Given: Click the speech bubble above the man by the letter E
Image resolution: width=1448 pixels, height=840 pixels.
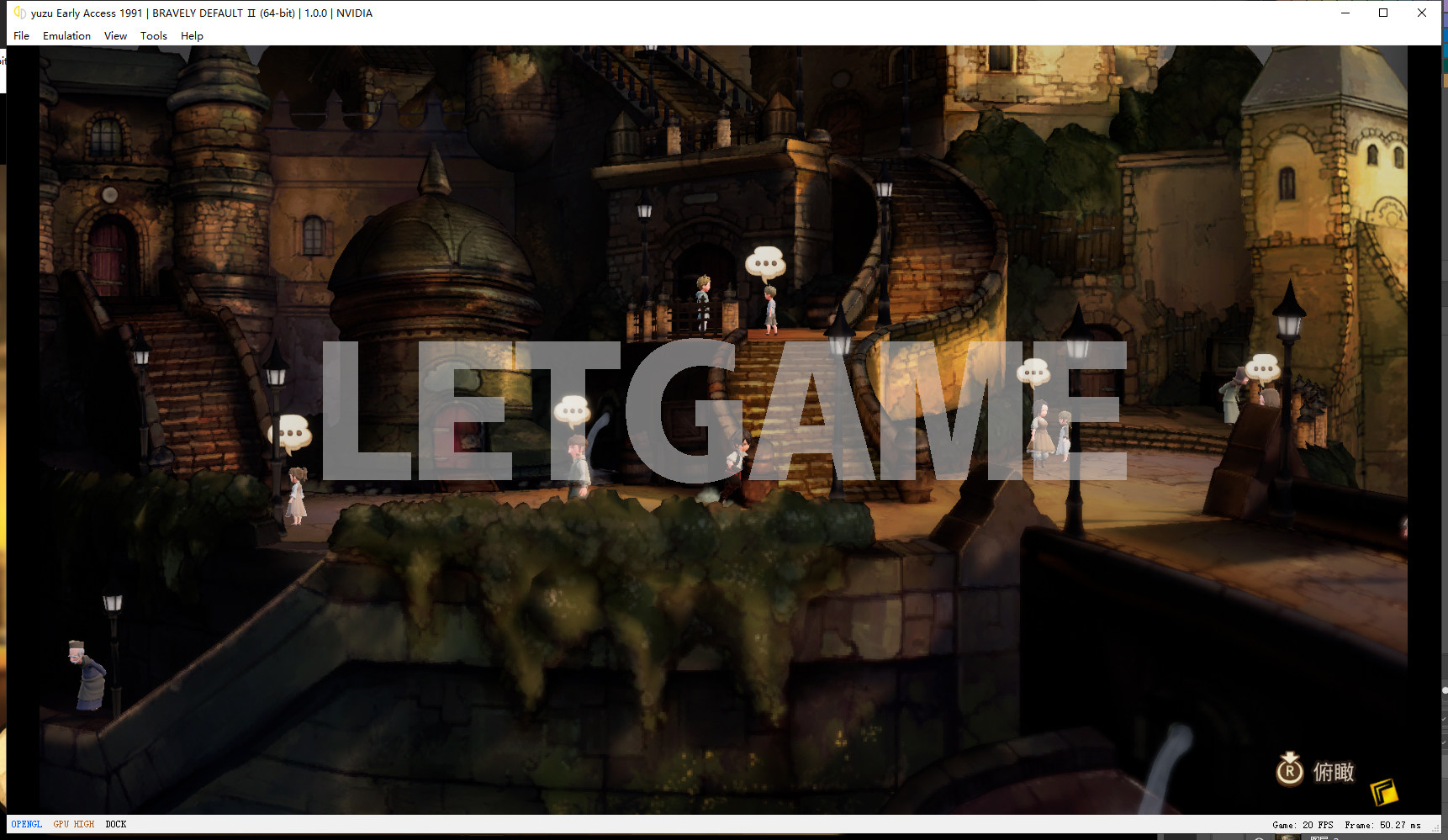Looking at the screenshot, I should 573,411.
